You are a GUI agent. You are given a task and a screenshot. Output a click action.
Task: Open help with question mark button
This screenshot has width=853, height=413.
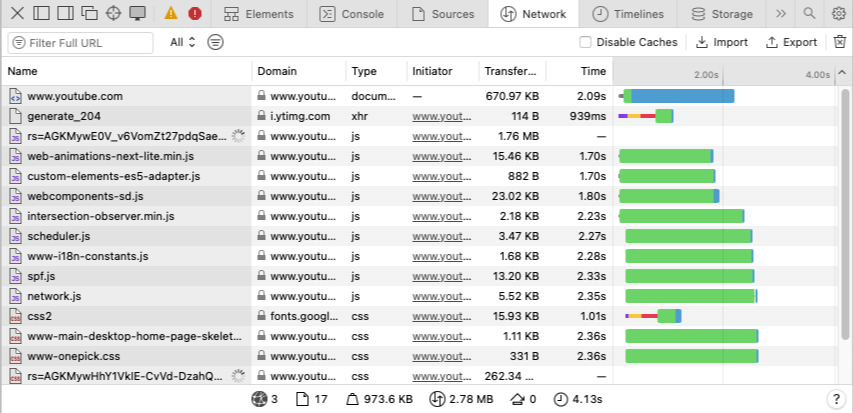click(x=837, y=399)
